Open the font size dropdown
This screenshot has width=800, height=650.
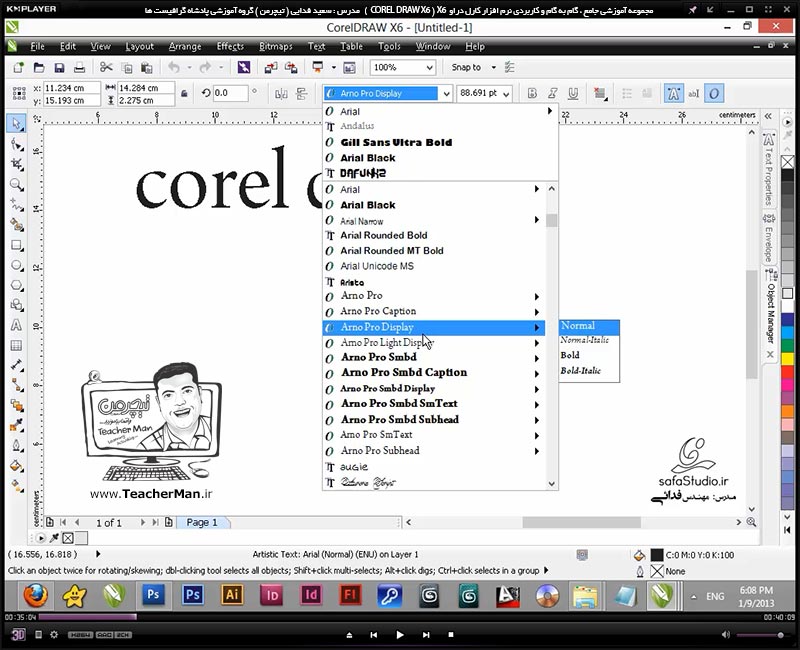tap(506, 94)
